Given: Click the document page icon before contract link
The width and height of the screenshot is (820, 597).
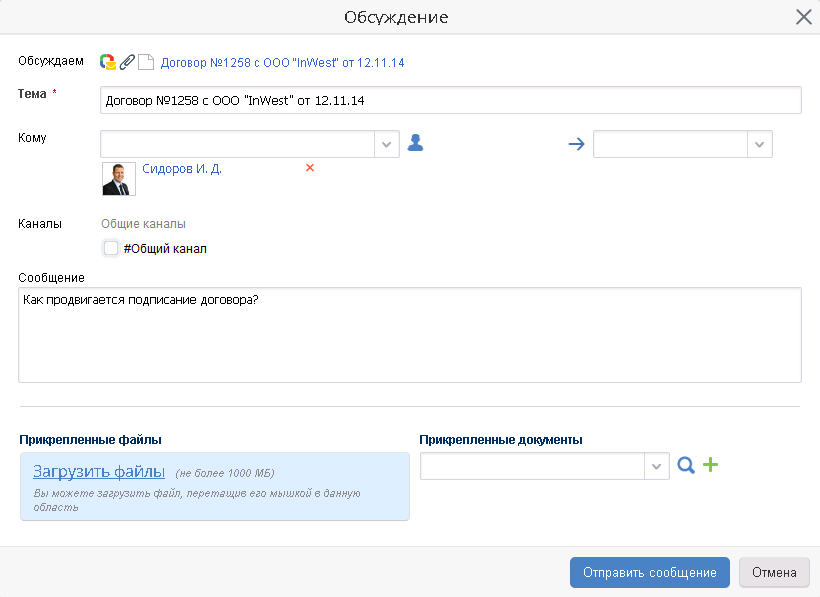Looking at the screenshot, I should 145,62.
